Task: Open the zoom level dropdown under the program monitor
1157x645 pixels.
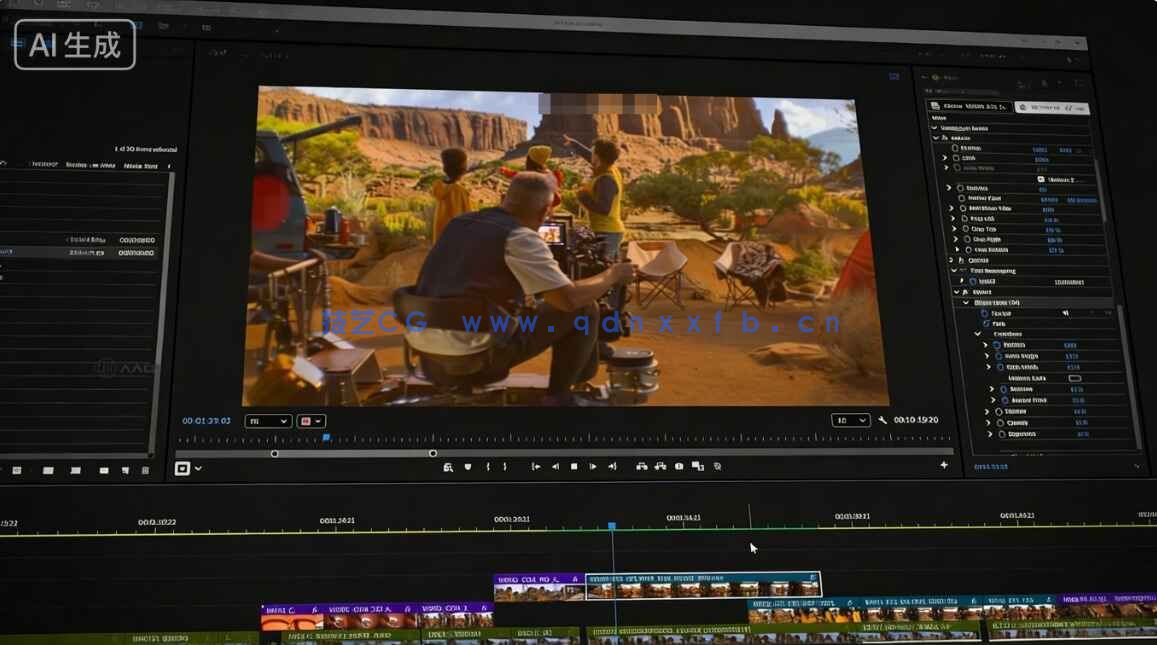Action: [268, 420]
